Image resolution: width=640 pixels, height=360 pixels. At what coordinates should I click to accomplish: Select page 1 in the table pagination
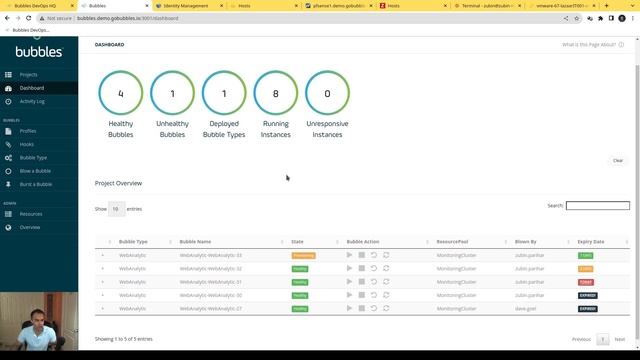(x=602, y=339)
